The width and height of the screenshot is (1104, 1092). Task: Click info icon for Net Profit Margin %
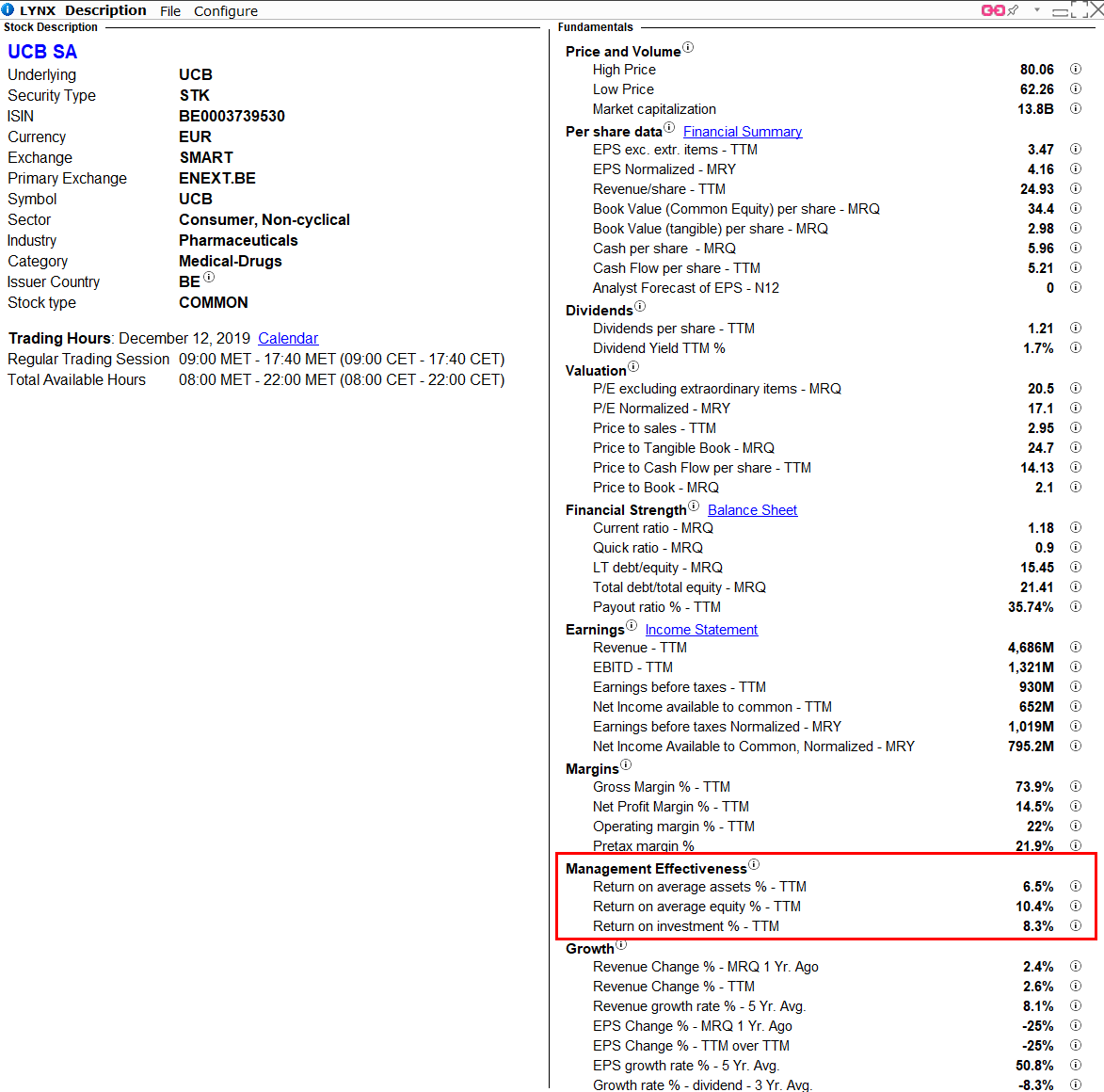(x=1075, y=806)
